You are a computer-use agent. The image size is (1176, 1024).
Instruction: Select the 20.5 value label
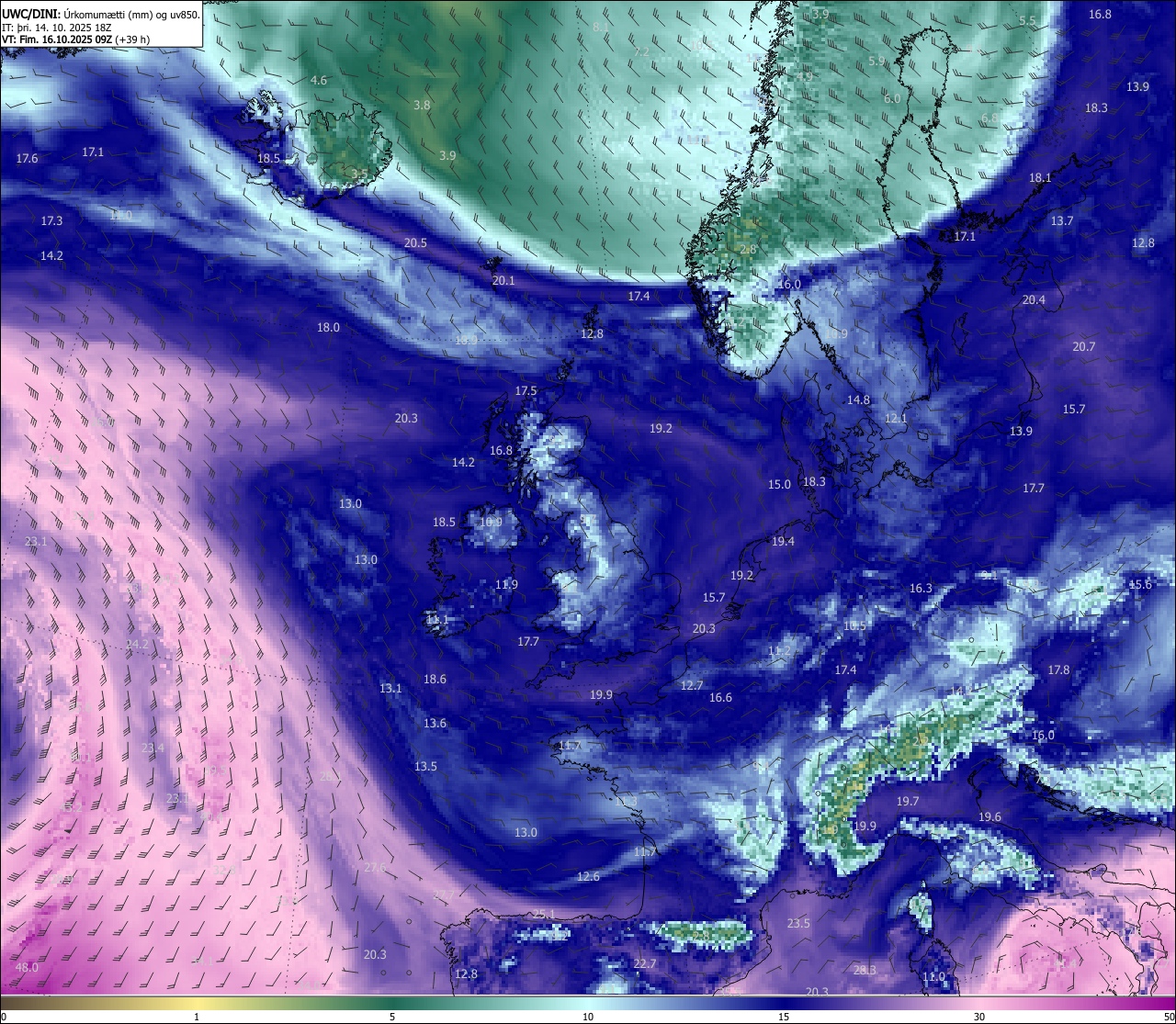[x=415, y=242]
